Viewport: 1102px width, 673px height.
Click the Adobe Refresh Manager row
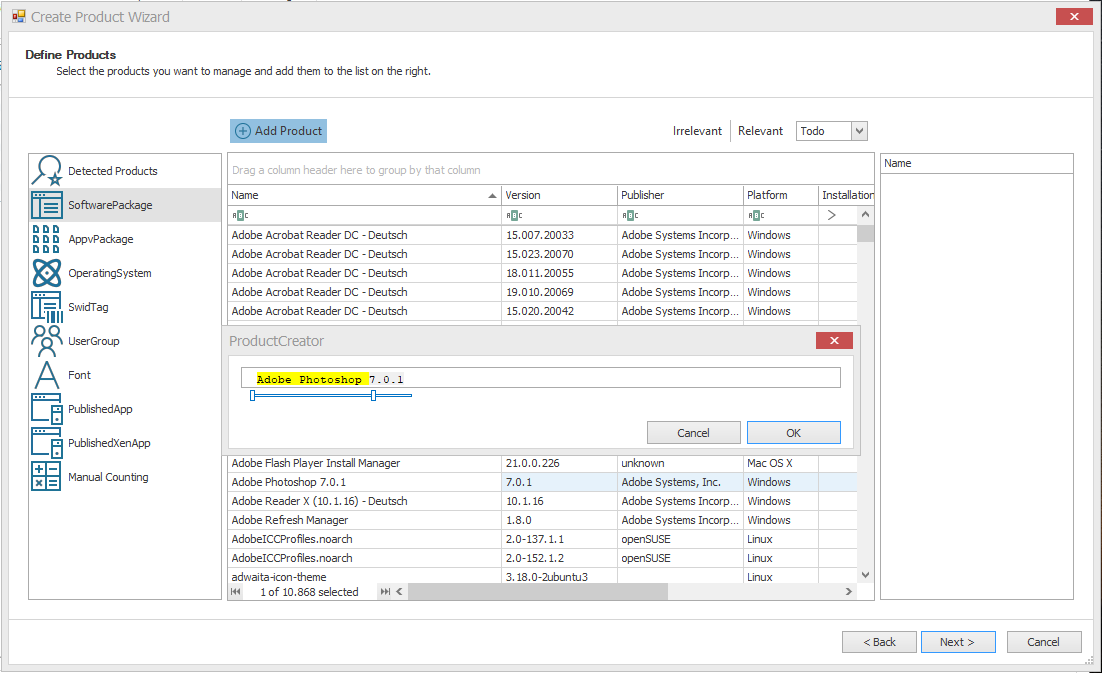pyautogui.click(x=290, y=520)
